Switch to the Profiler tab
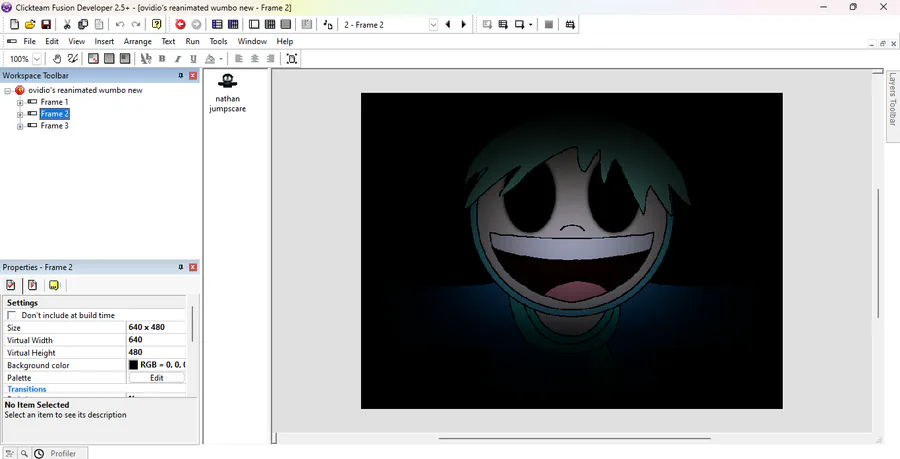This screenshot has height=459, width=900. coord(60,453)
